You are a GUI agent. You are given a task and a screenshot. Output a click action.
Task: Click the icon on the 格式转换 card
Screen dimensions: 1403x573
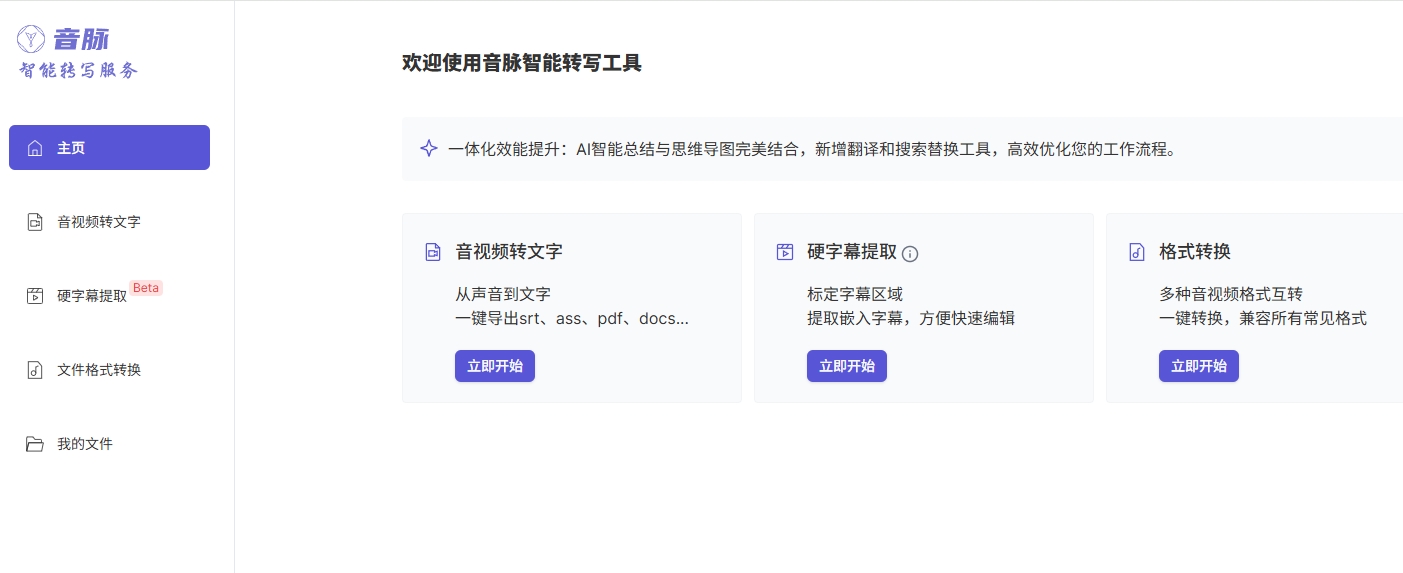[x=1137, y=252]
